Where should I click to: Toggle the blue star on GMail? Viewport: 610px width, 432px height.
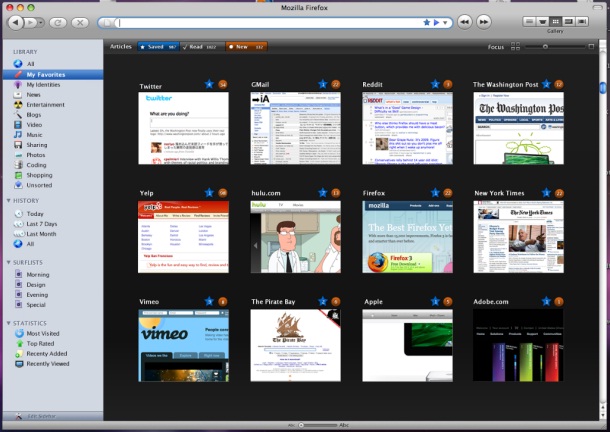point(323,84)
